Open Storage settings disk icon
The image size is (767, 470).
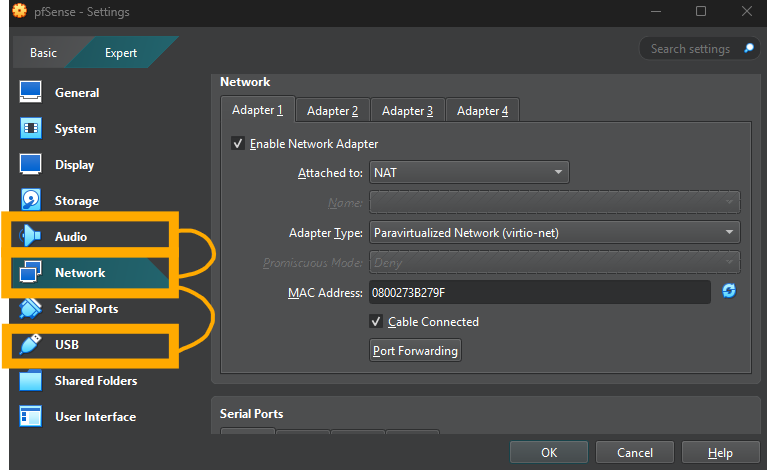(30, 200)
